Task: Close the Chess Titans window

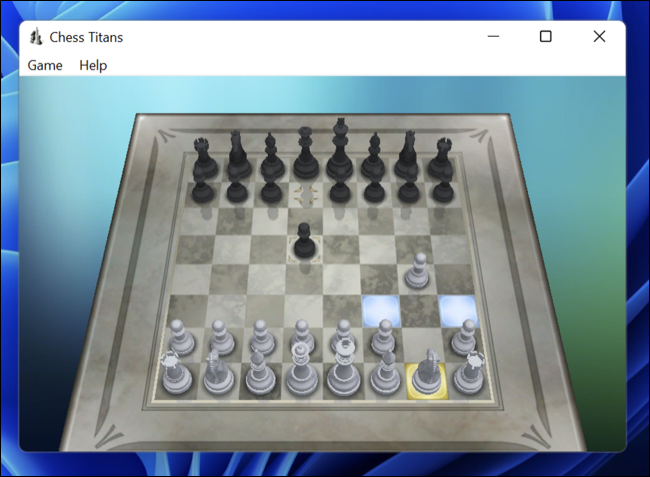Action: (x=599, y=36)
